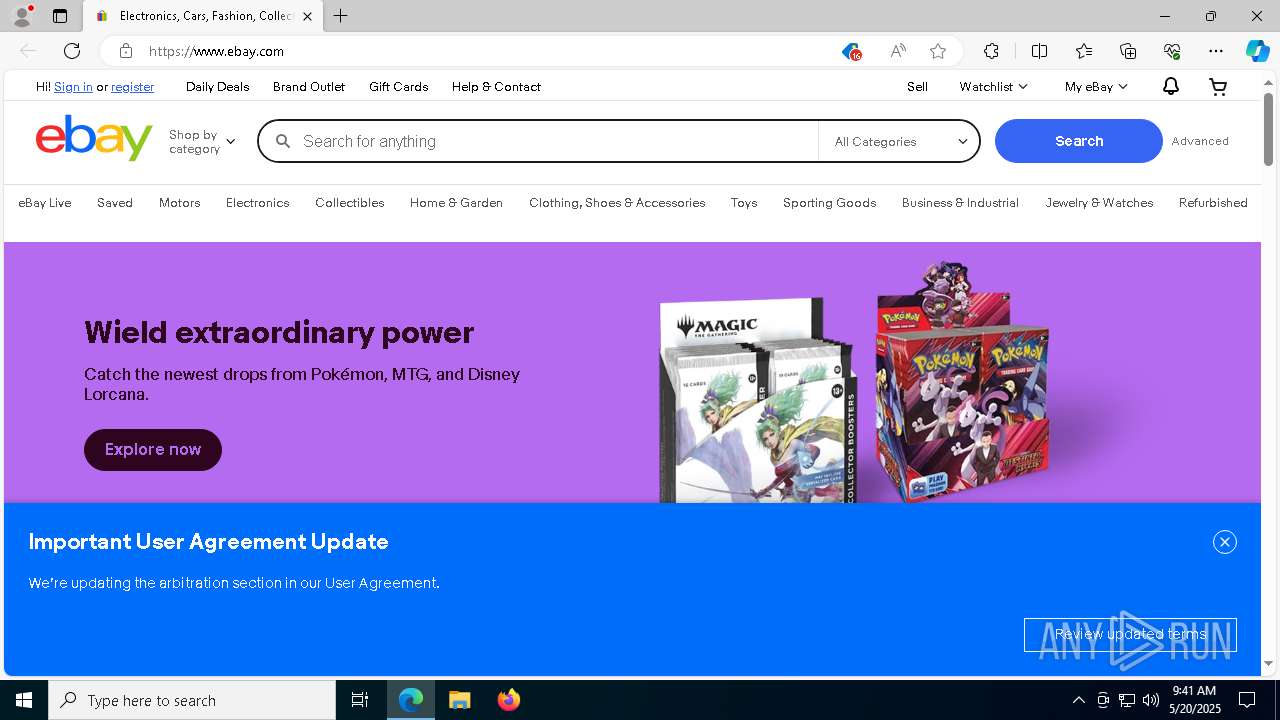Open the browser profile icon
The height and width of the screenshot is (720, 1280).
(x=22, y=16)
